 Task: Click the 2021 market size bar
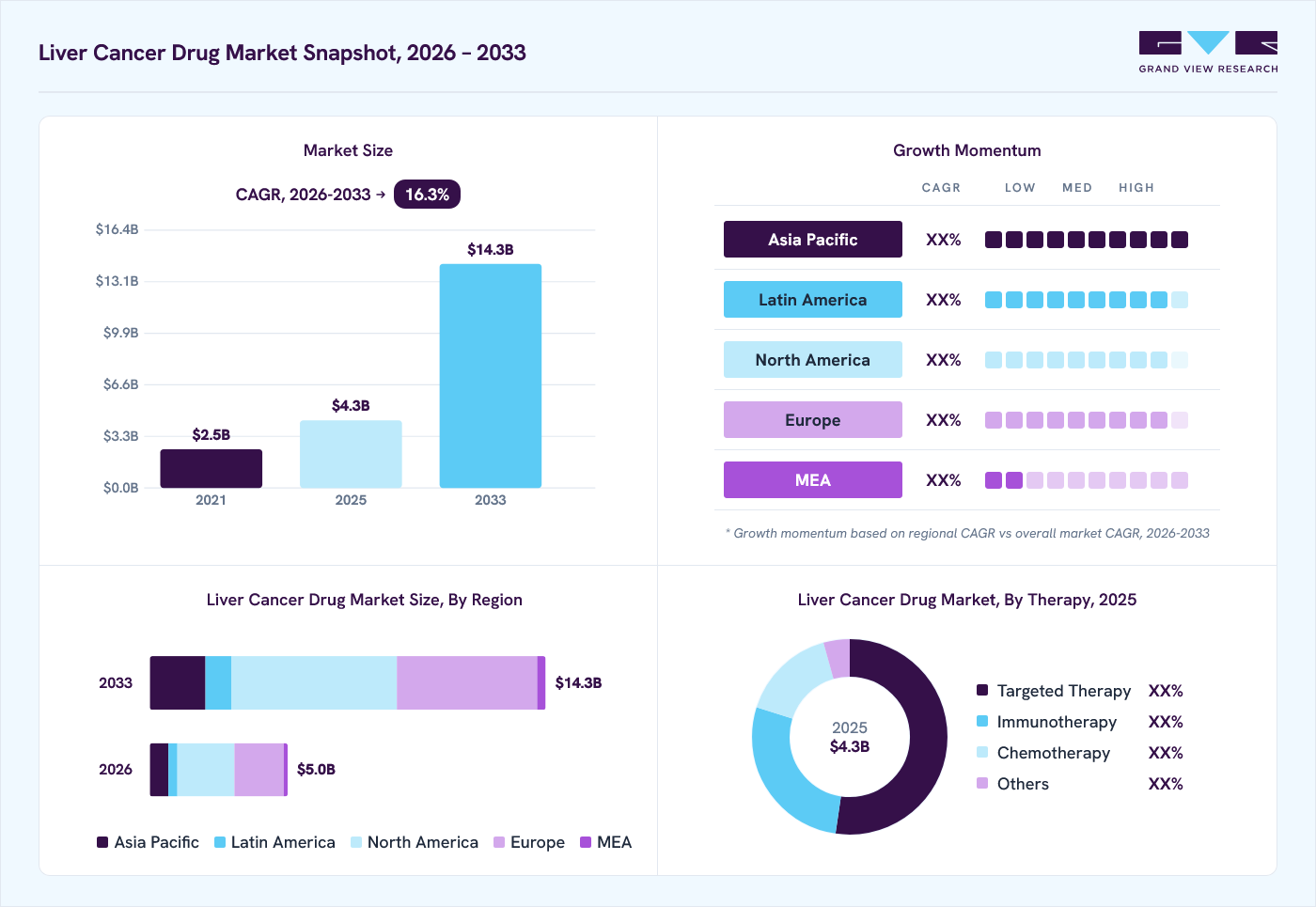[211, 468]
